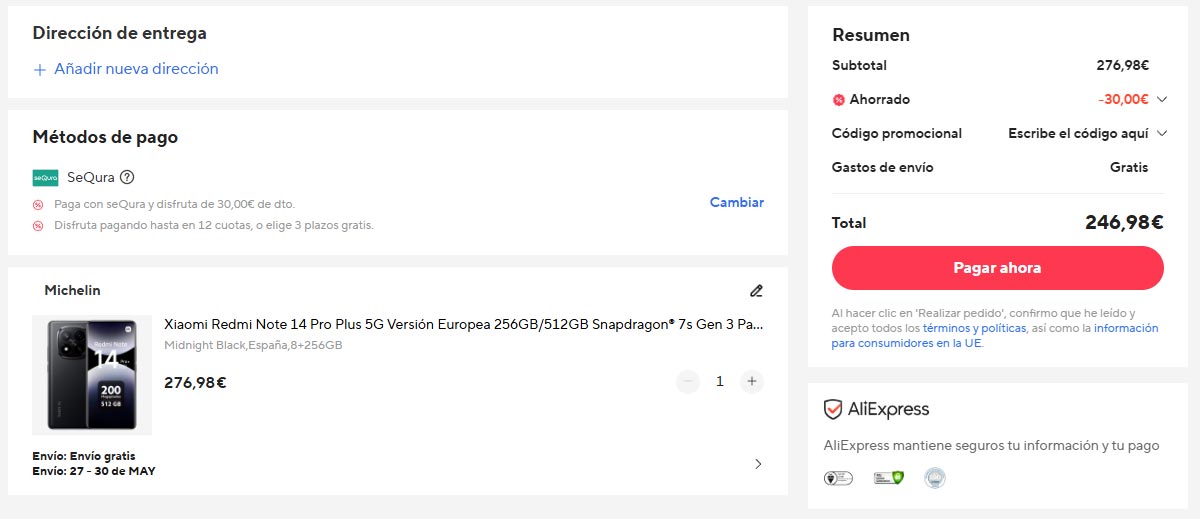Decrease product quantity with minus button
This screenshot has width=1200, height=519.
[687, 382]
